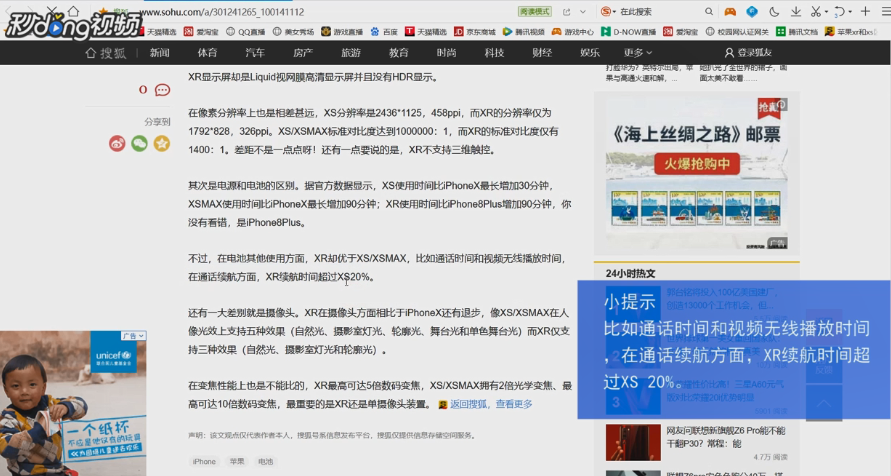
Task: Click the scissors screenshot tool
Action: tap(816, 11)
